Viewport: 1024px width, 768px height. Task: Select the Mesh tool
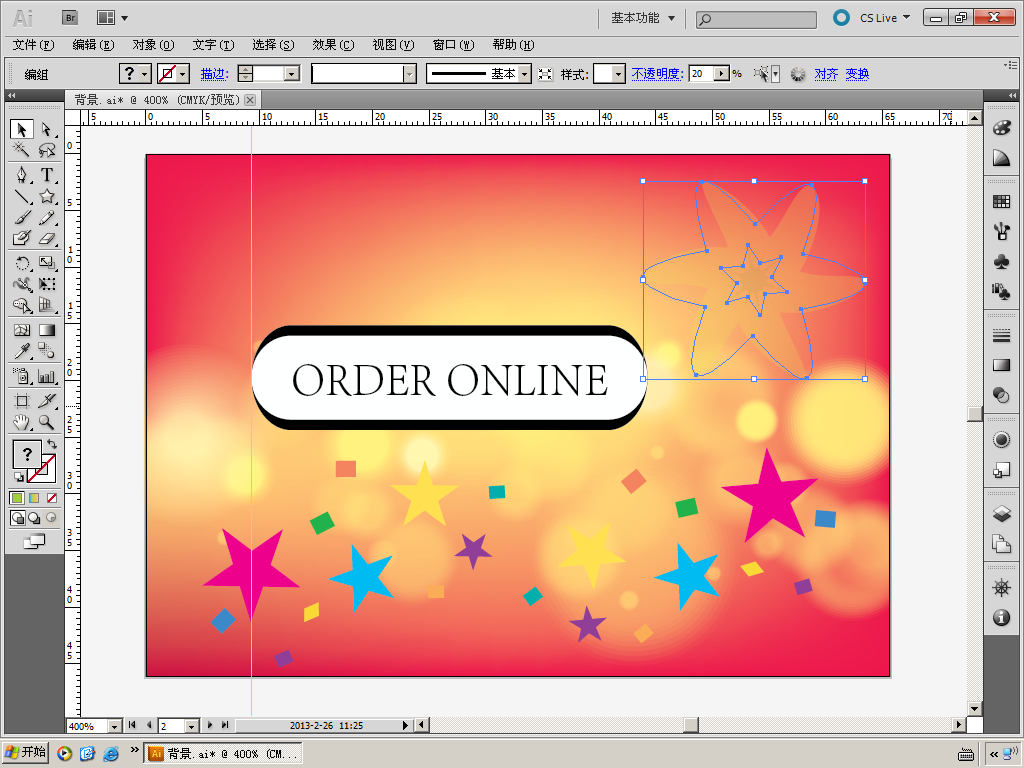(22, 330)
